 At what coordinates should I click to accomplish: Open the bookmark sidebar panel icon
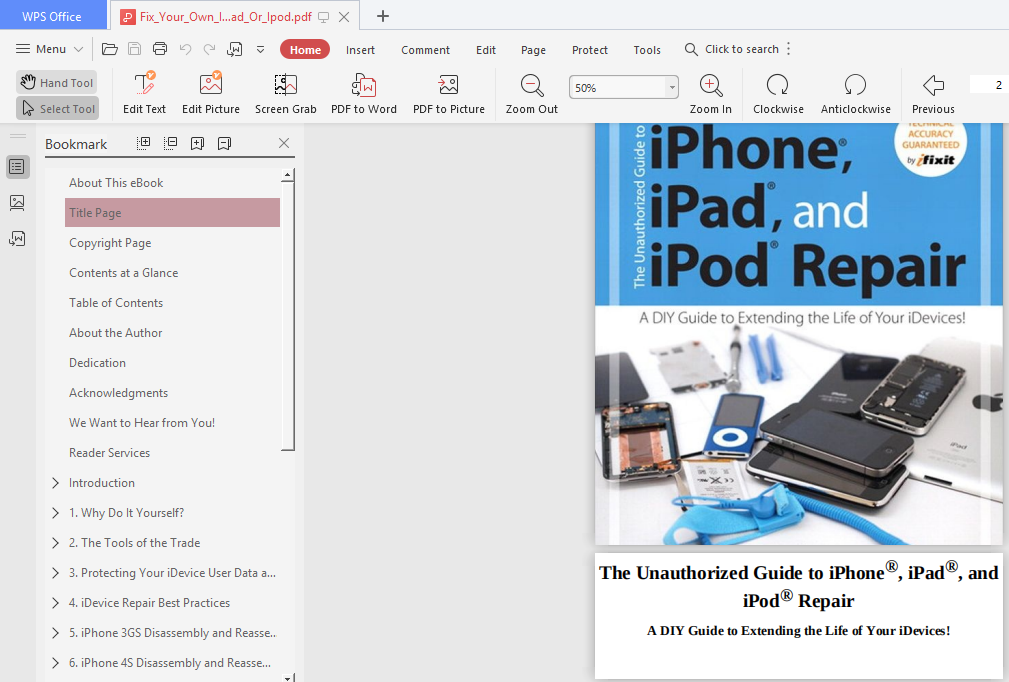click(17, 167)
